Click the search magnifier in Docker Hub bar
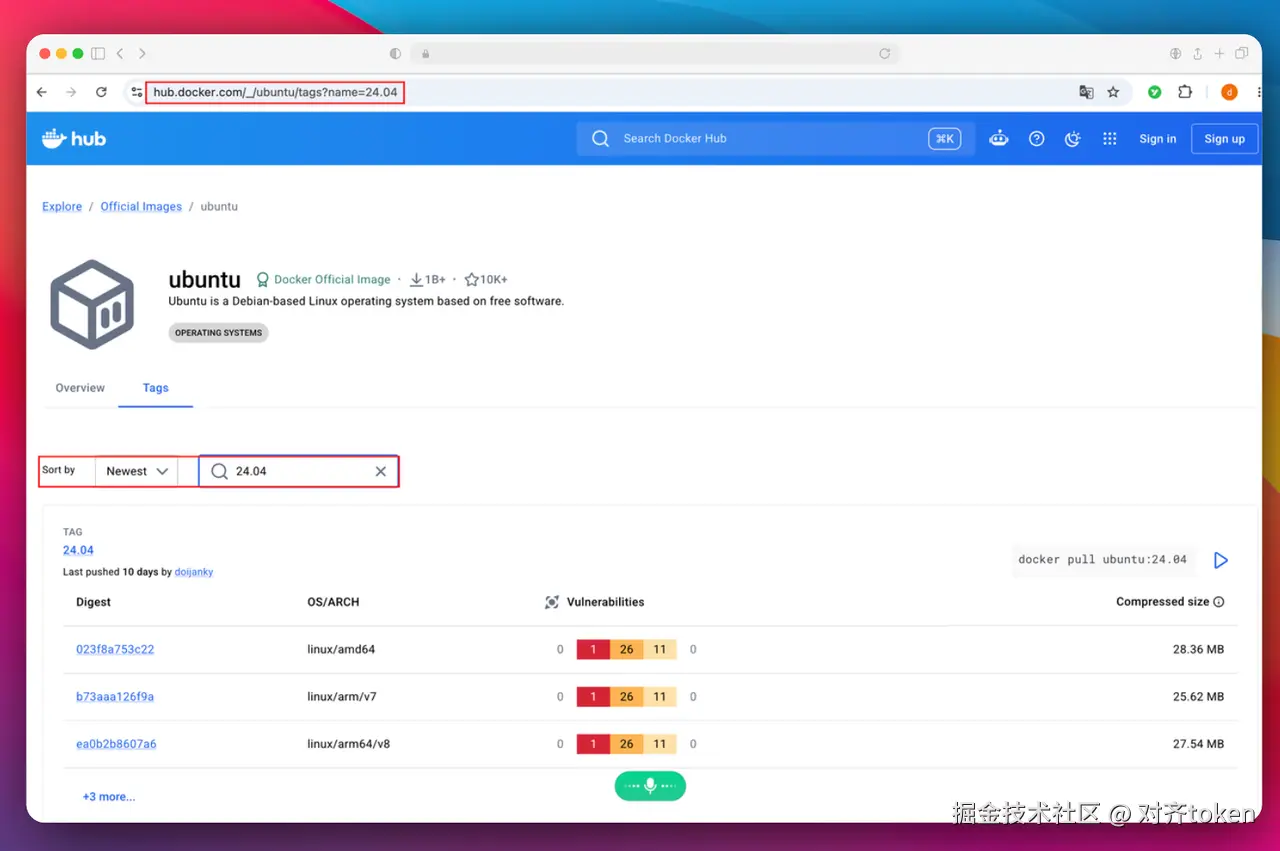 click(600, 139)
